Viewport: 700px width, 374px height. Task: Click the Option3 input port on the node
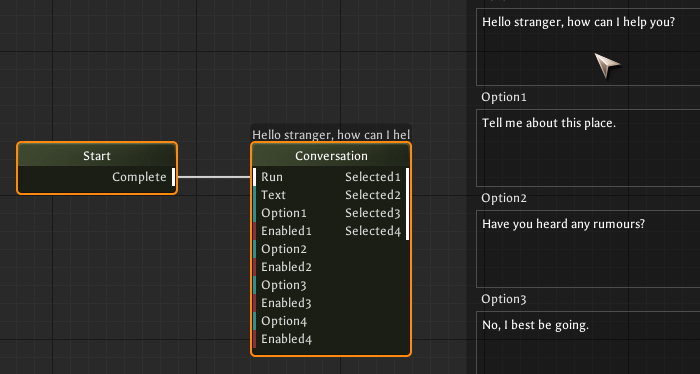tap(254, 285)
